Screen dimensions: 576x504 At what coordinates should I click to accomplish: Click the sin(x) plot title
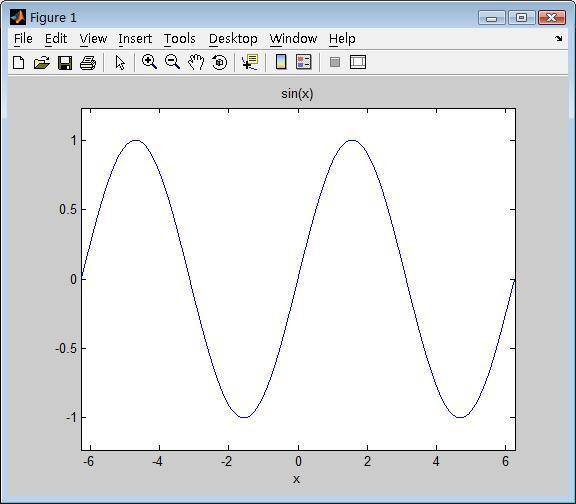pos(297,94)
